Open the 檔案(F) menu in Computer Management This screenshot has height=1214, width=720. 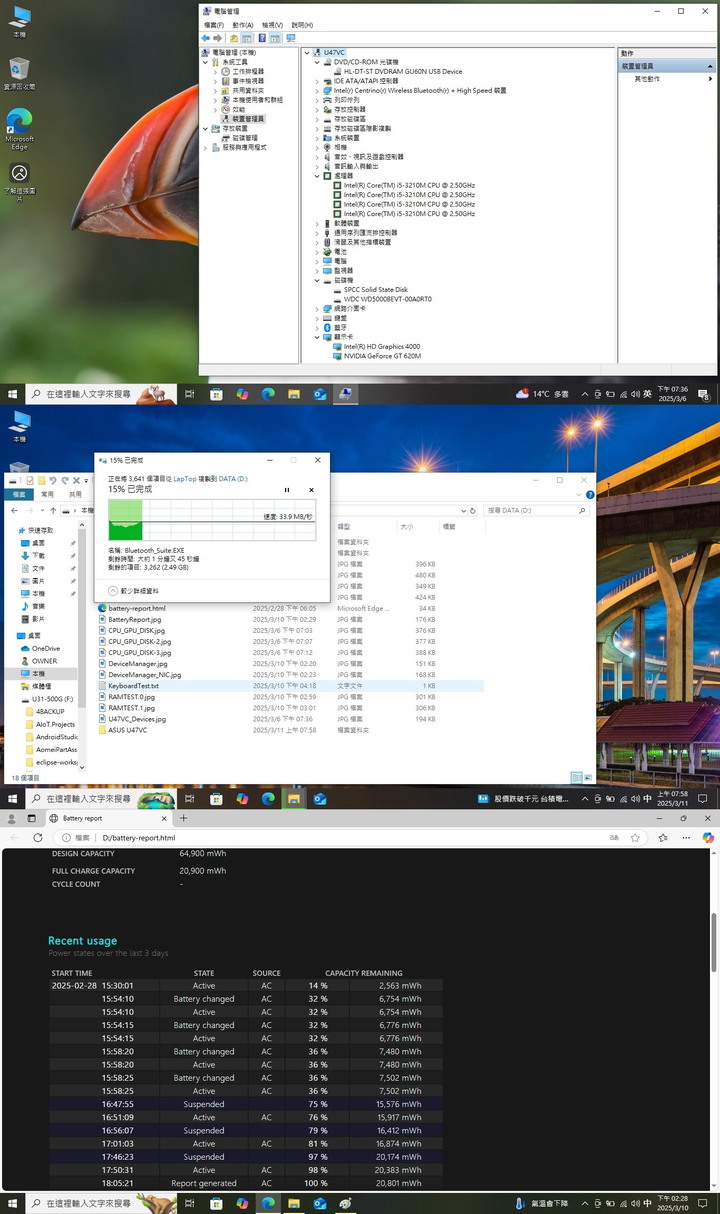click(x=214, y=25)
